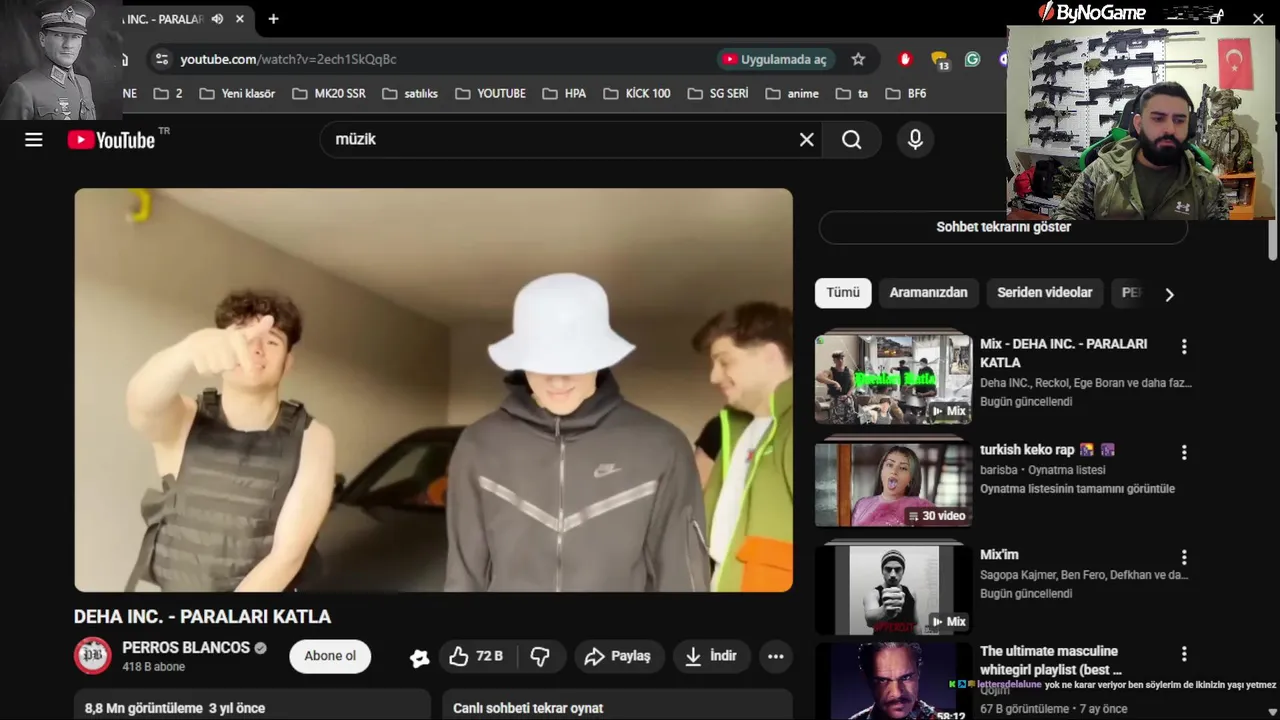
Task: Open the ultimate masculine whitegirl playlist thumbnail
Action: 893,682
